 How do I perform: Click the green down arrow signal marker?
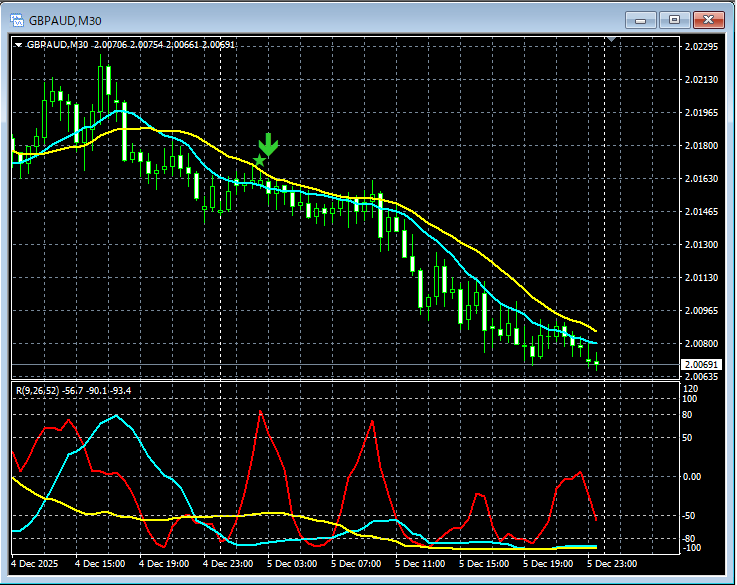pyautogui.click(x=268, y=145)
